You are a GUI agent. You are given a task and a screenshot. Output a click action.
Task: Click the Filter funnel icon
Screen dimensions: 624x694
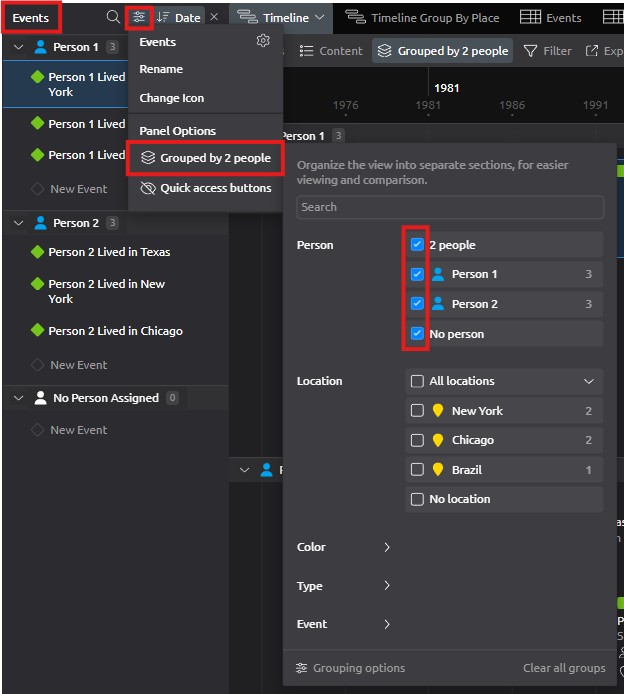pyautogui.click(x=530, y=51)
